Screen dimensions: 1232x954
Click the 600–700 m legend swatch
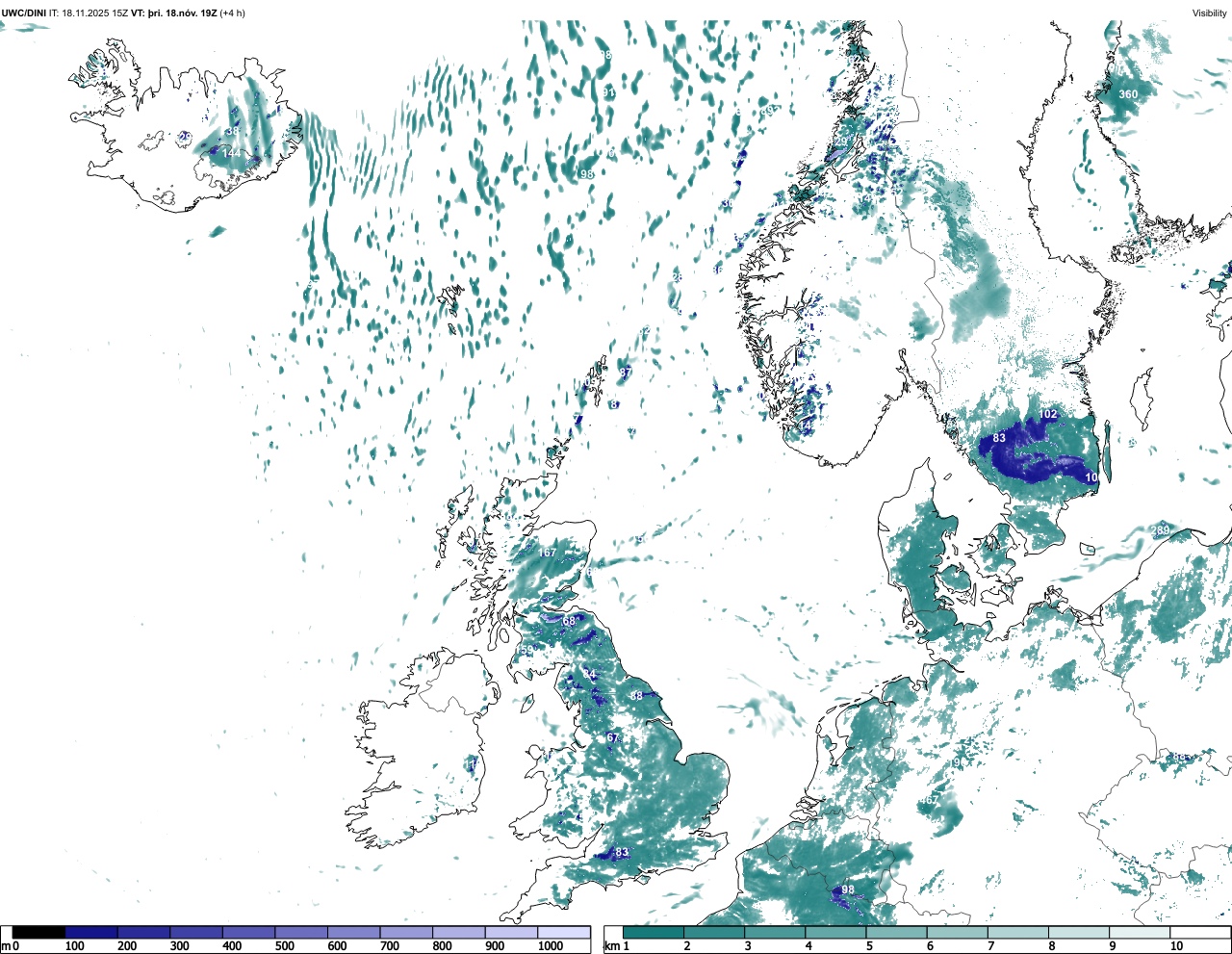(x=354, y=933)
